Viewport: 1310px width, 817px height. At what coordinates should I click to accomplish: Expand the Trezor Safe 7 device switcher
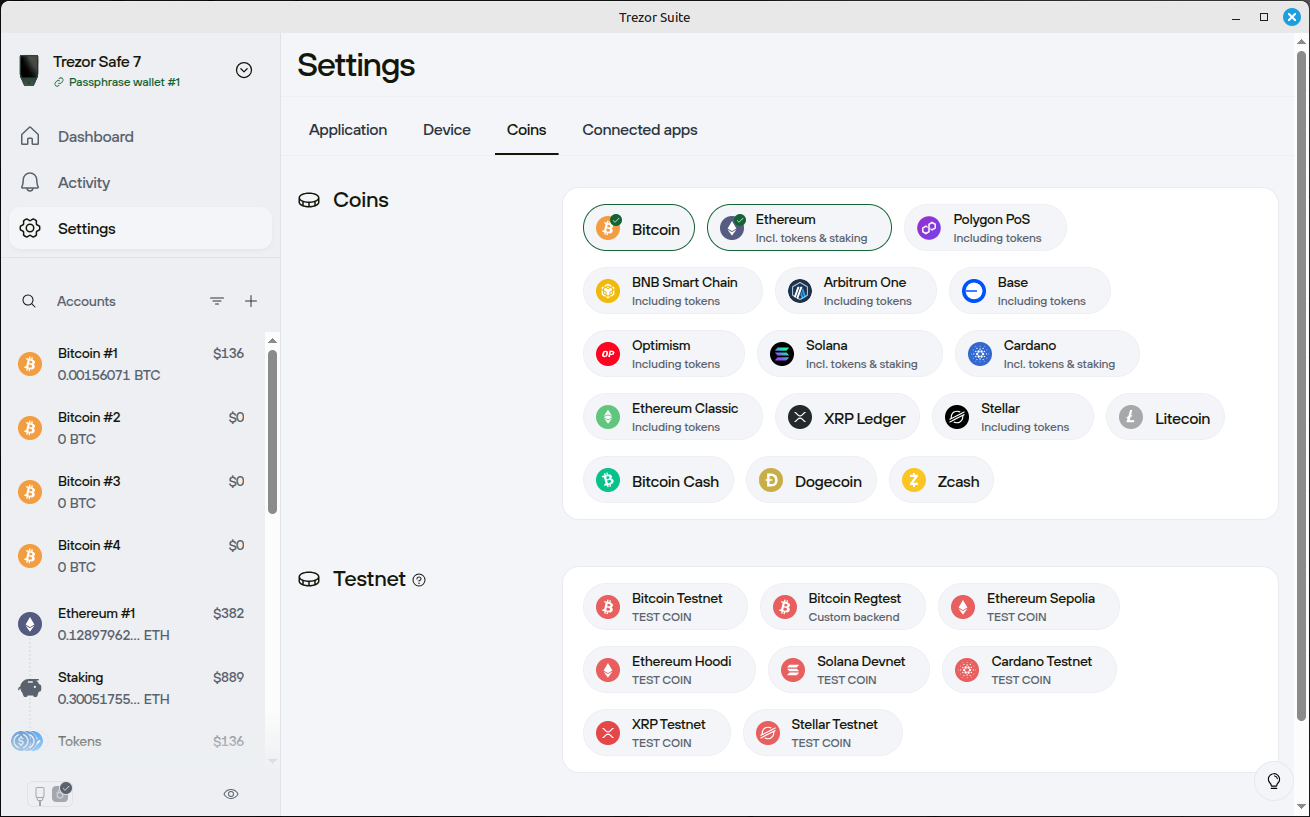point(244,70)
